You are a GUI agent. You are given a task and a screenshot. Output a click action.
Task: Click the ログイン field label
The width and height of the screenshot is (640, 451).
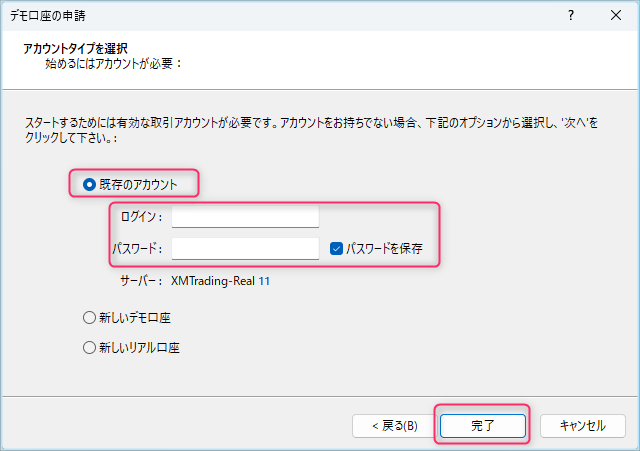[x=141, y=217]
